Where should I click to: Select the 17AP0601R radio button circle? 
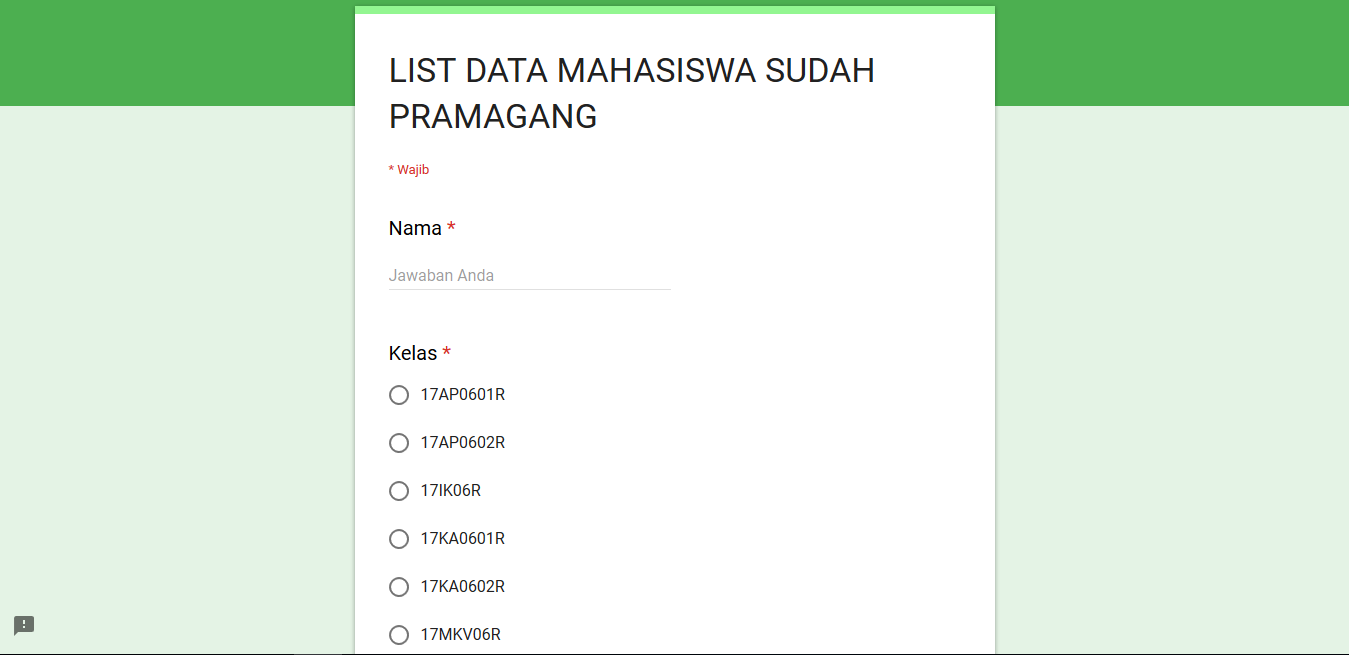[399, 395]
